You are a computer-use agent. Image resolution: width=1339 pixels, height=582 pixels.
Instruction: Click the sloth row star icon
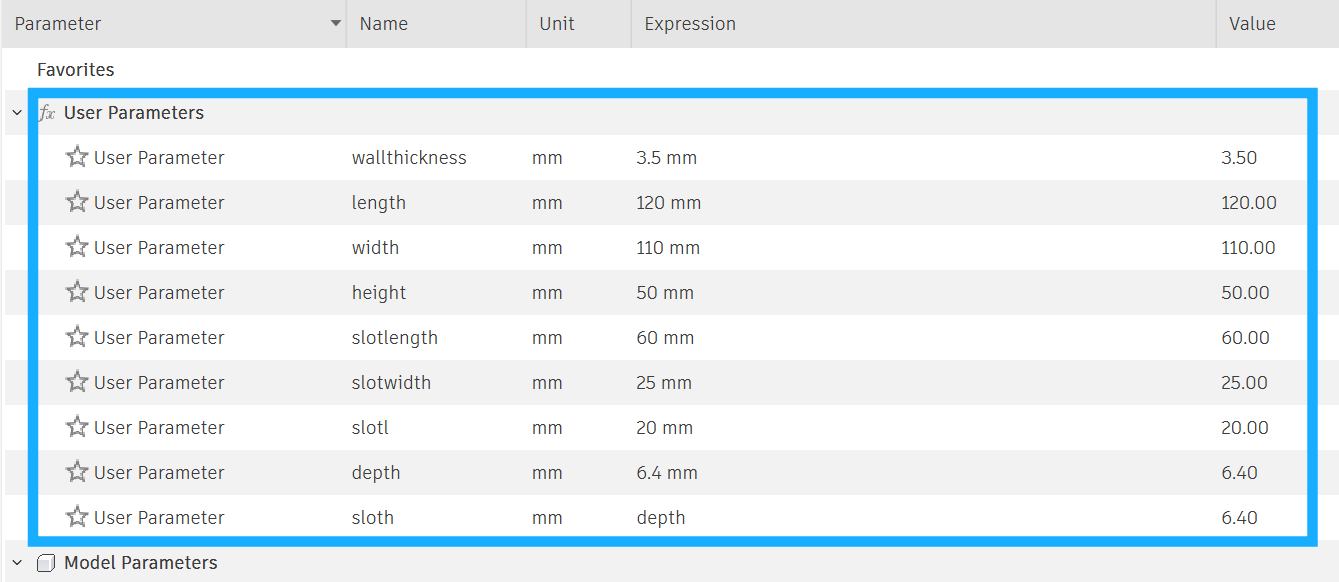pos(77,517)
